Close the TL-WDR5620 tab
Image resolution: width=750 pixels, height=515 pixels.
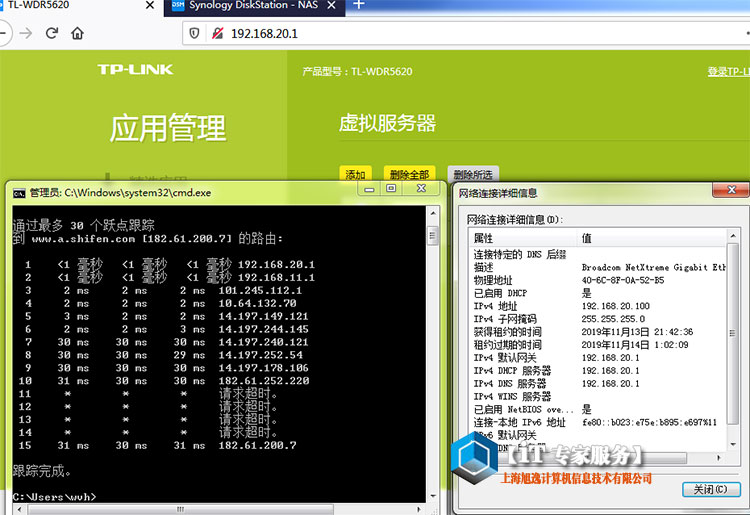pos(150,5)
